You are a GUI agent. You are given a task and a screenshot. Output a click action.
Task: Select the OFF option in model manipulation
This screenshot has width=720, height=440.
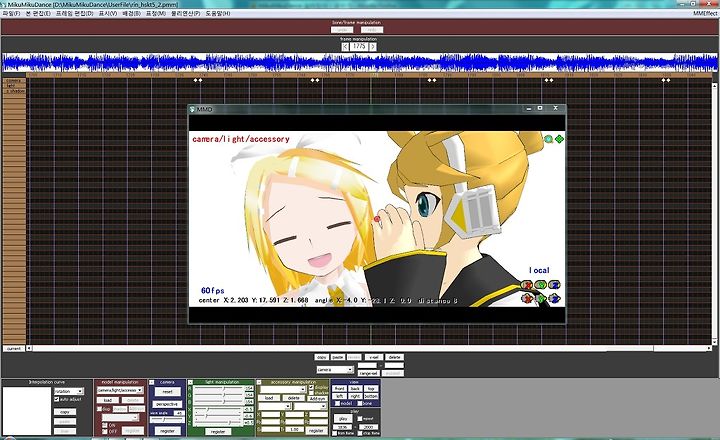click(x=105, y=431)
